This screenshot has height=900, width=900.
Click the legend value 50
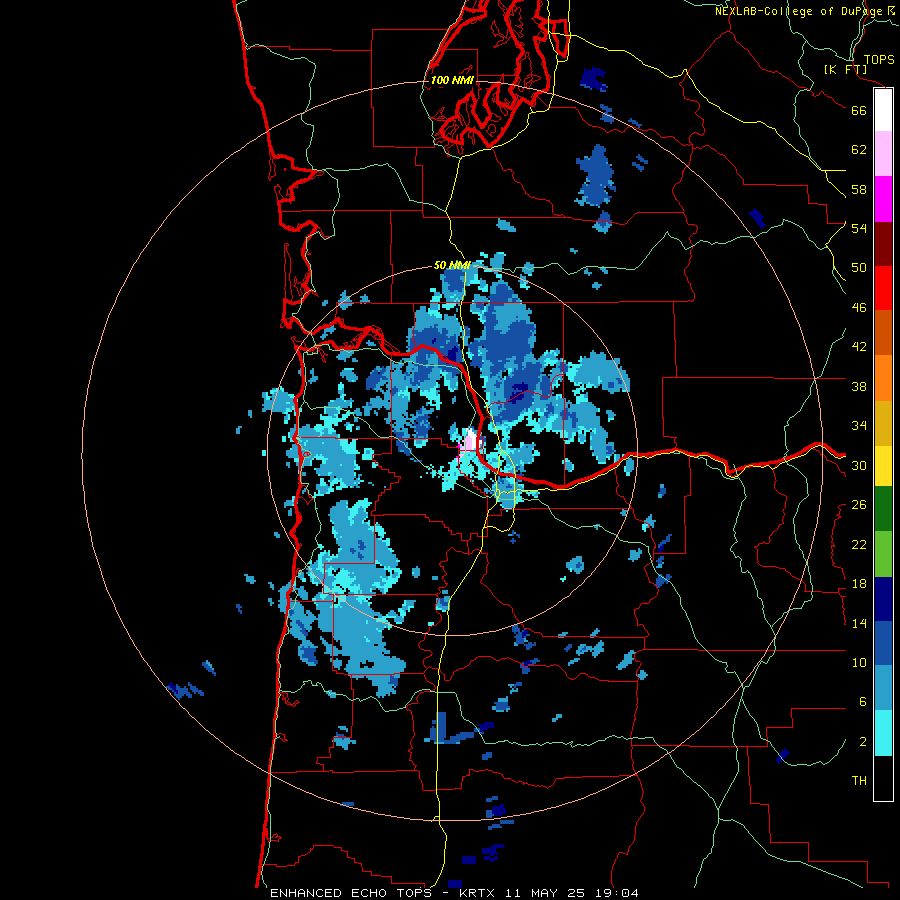859,267
